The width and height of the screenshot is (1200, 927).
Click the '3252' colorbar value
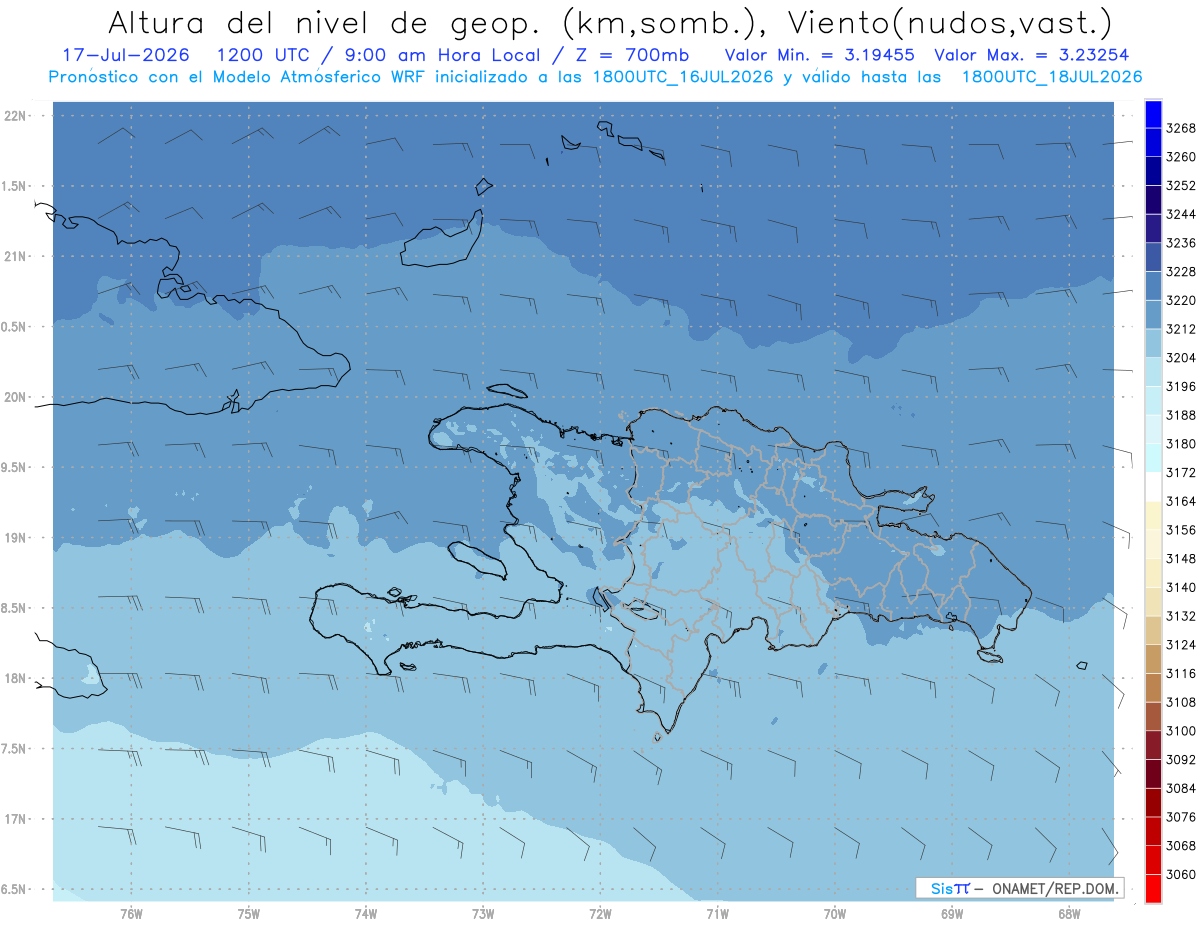point(1180,186)
